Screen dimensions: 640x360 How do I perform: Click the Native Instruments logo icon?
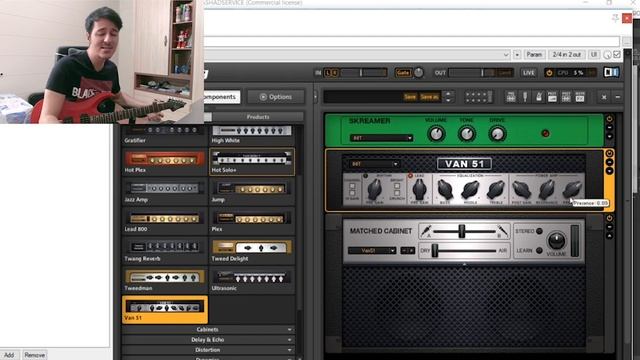point(611,72)
